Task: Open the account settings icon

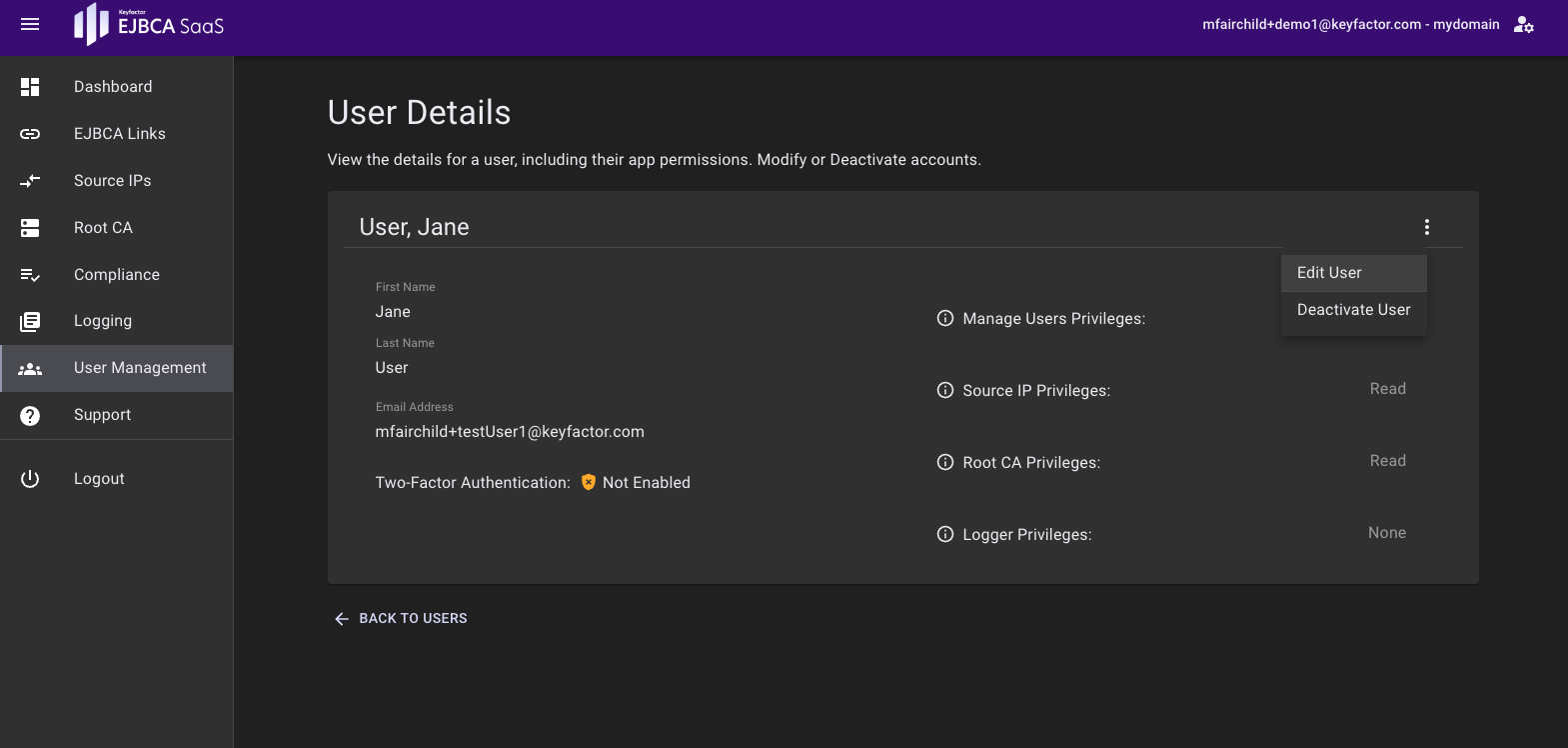Action: [1523, 25]
